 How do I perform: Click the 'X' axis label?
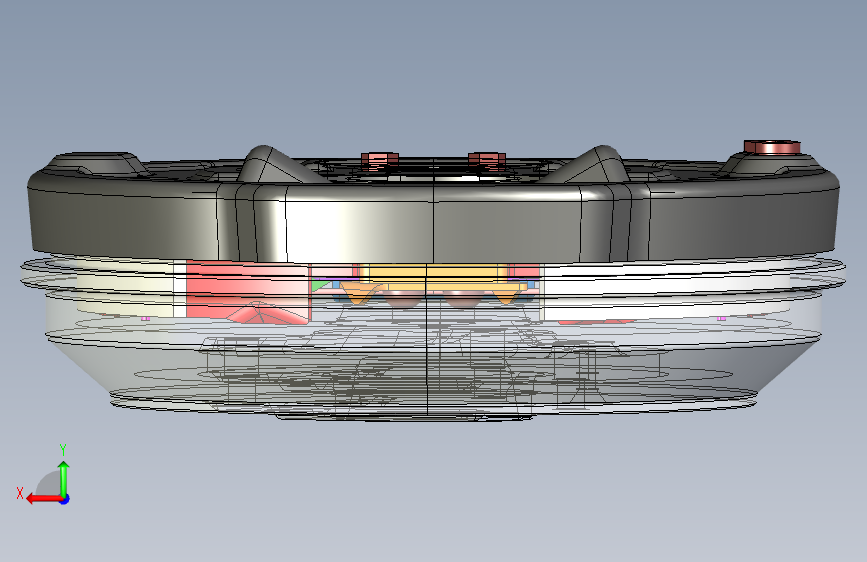(20, 493)
